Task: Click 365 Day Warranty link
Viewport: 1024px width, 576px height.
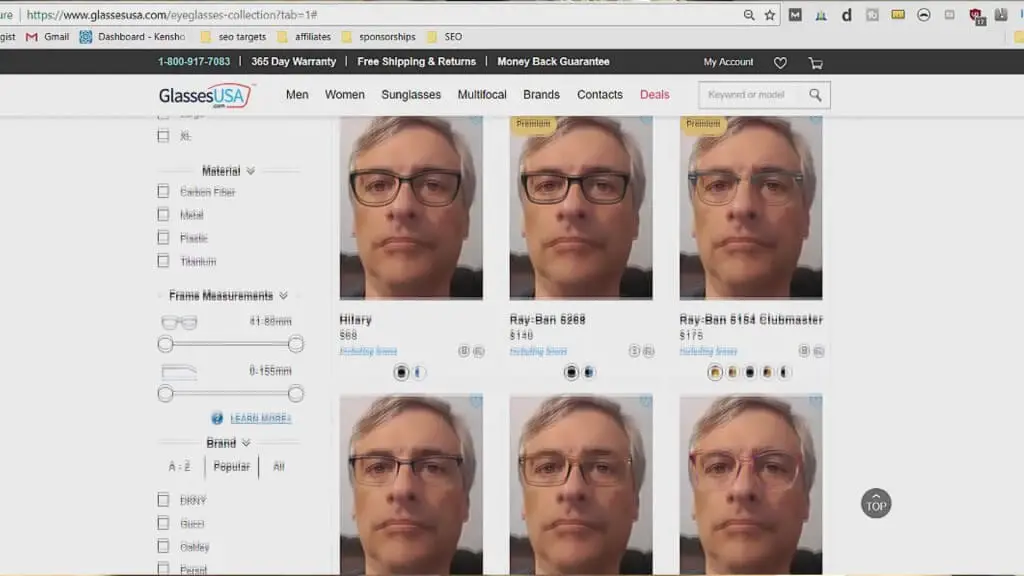Action: coord(293,61)
